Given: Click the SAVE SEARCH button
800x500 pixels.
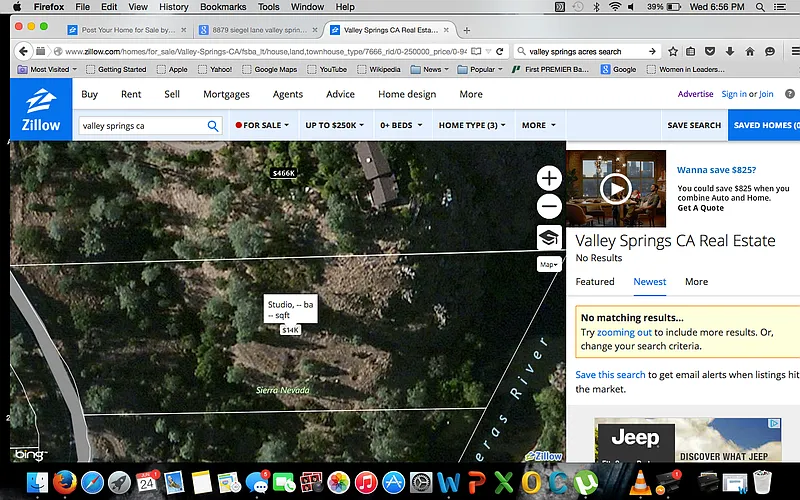Looking at the screenshot, I should point(694,126).
